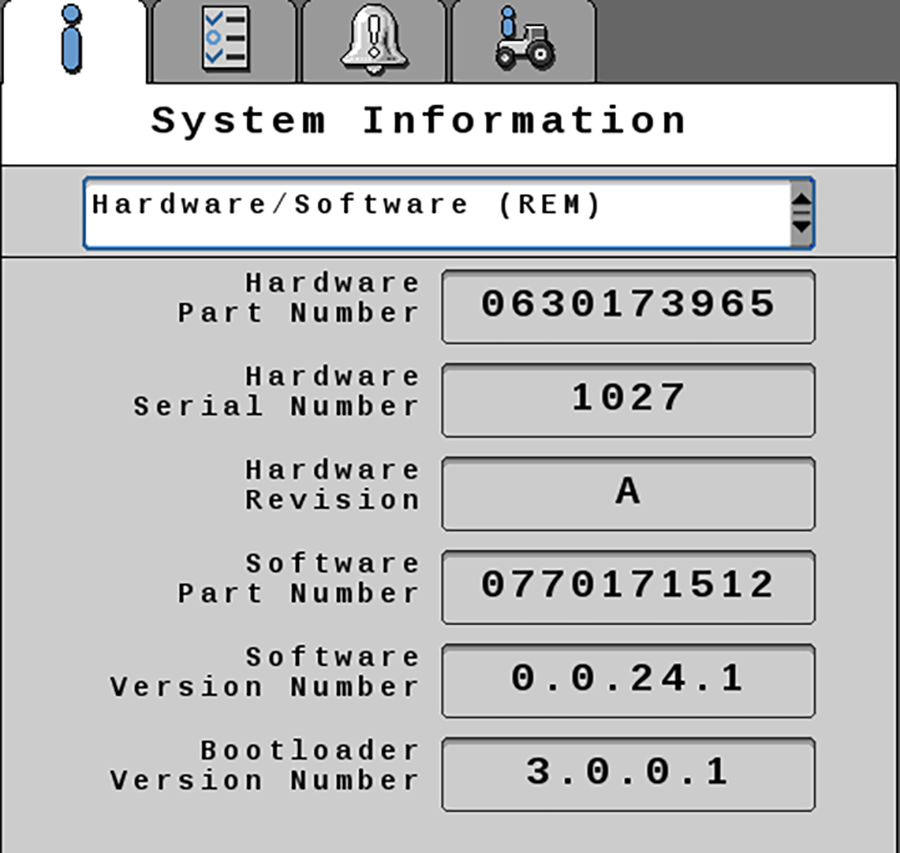Click the System Information title bar
900x853 pixels.
(x=420, y=120)
